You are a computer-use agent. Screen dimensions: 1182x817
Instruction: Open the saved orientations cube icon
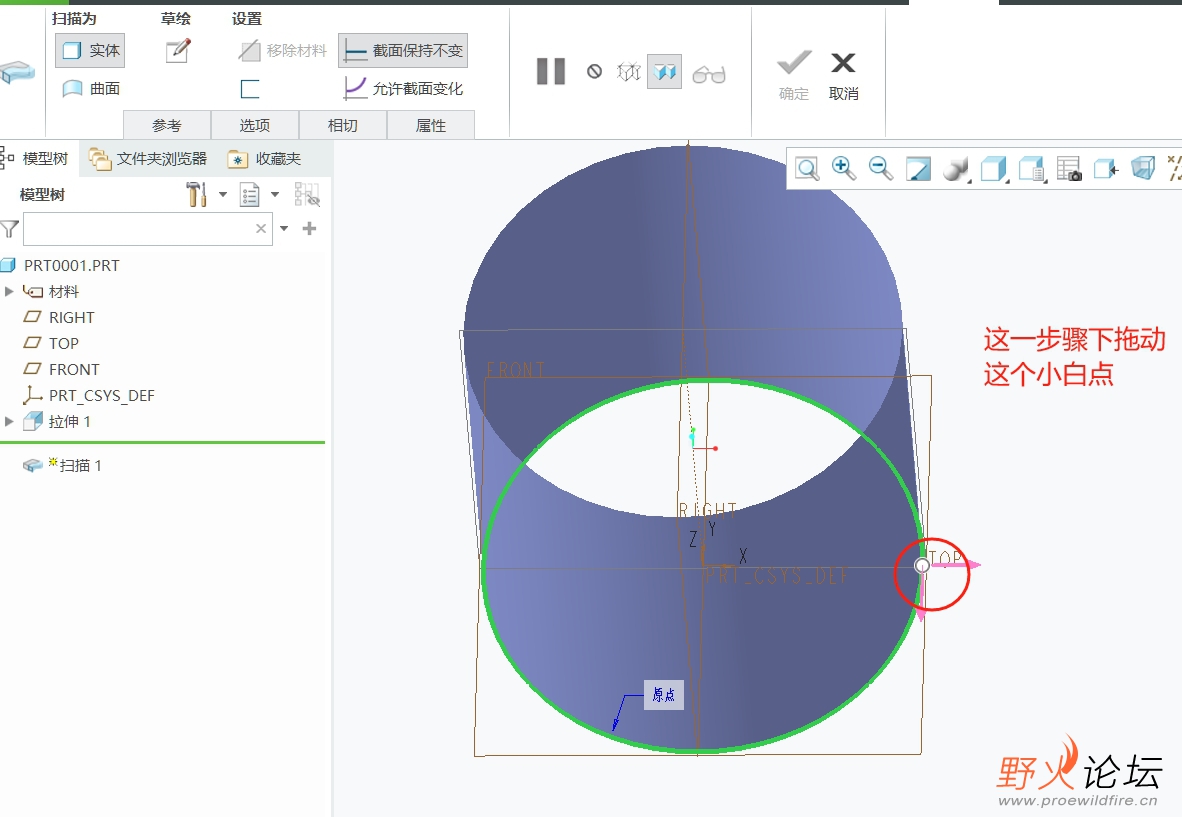[x=994, y=169]
